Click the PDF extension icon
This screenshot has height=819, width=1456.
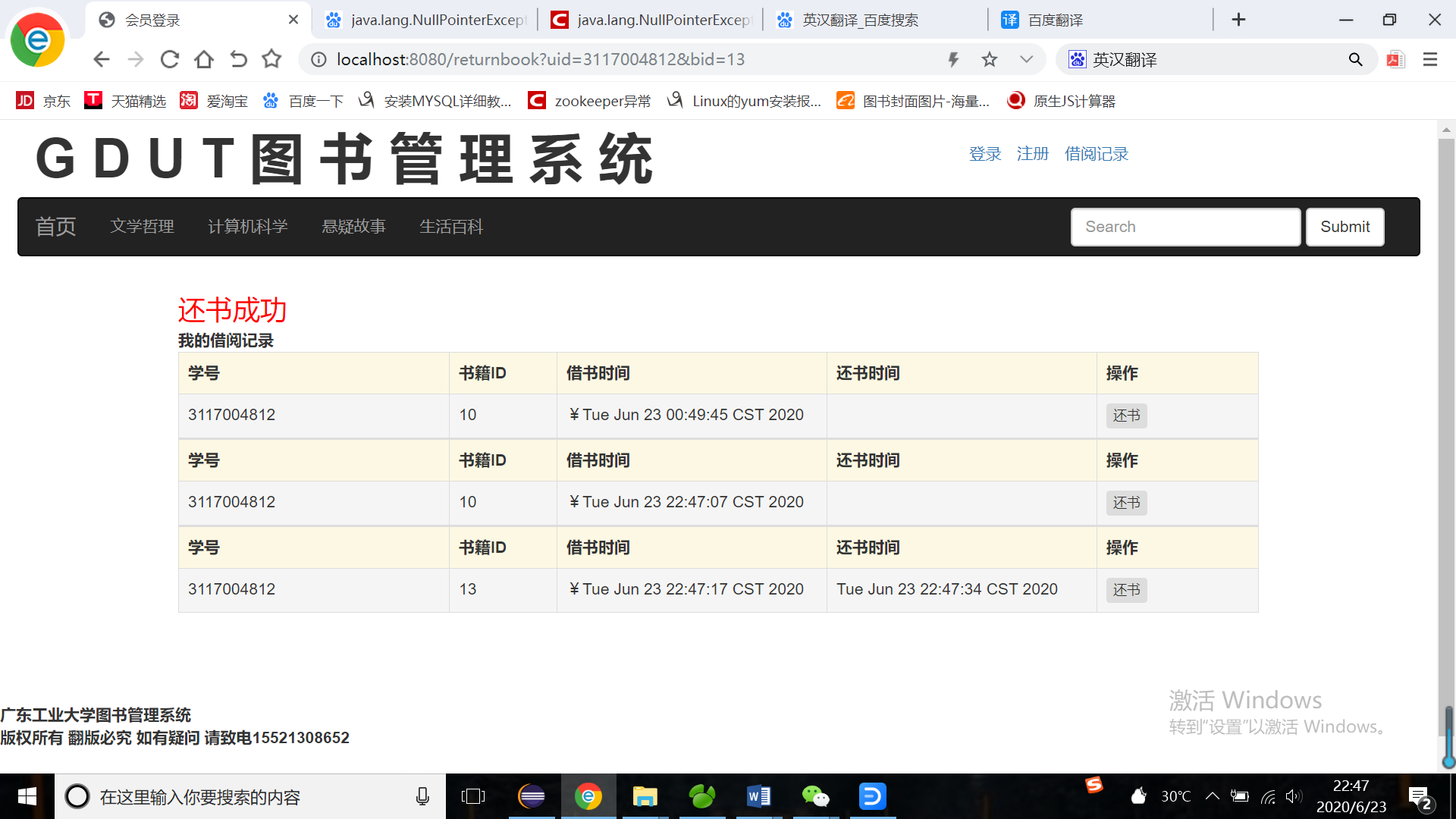[x=1396, y=59]
